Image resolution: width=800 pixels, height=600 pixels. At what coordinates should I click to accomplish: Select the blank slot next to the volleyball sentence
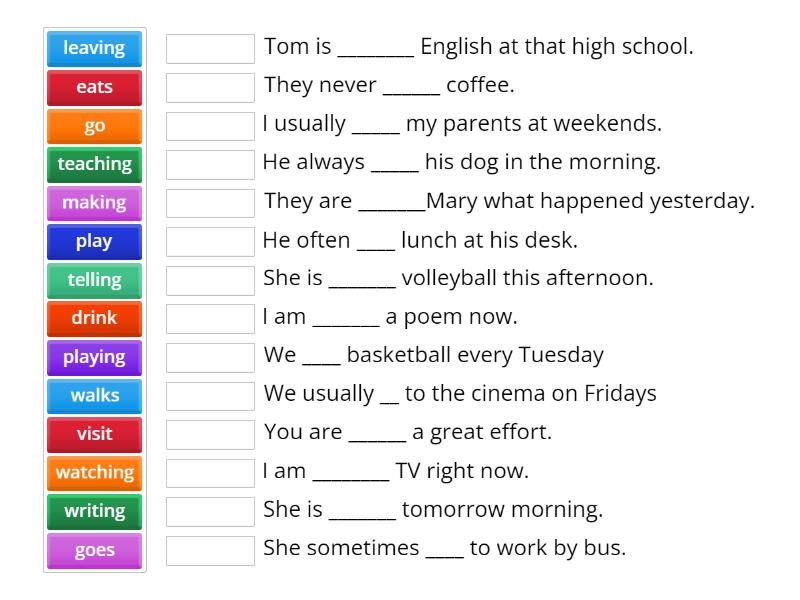(210, 278)
